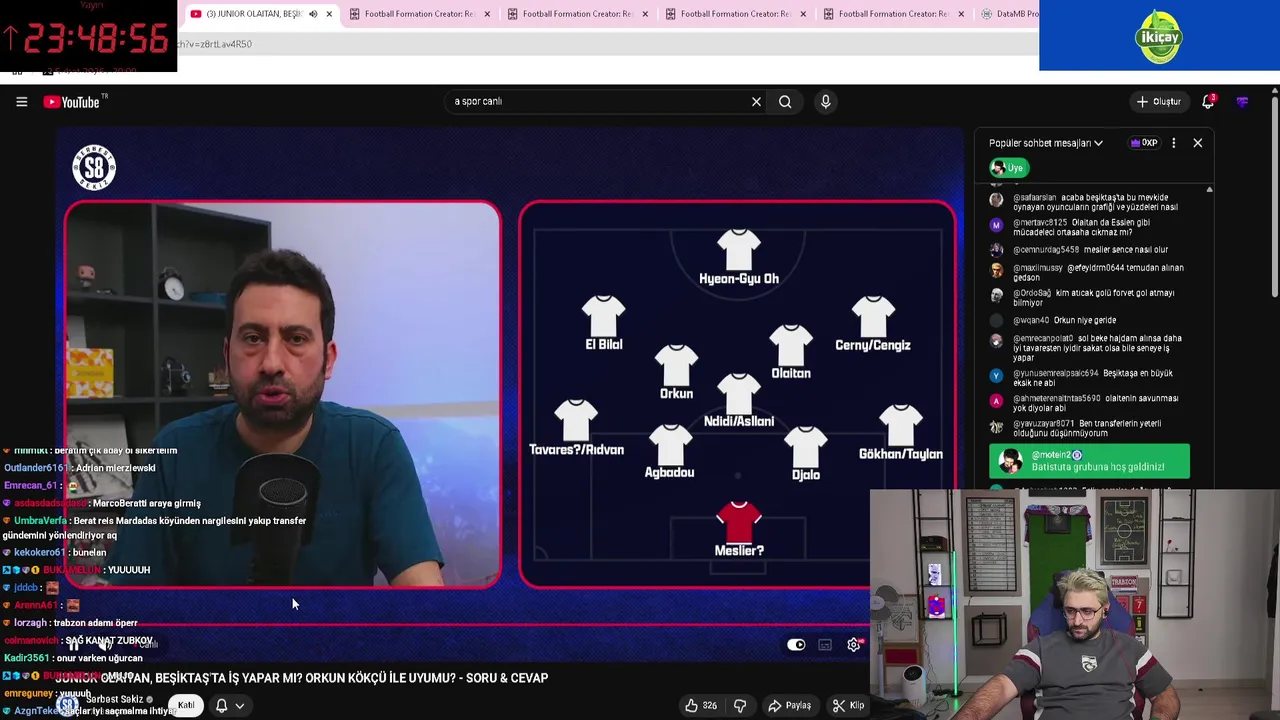
Task: Close the live chat panel
Action: 1197,143
